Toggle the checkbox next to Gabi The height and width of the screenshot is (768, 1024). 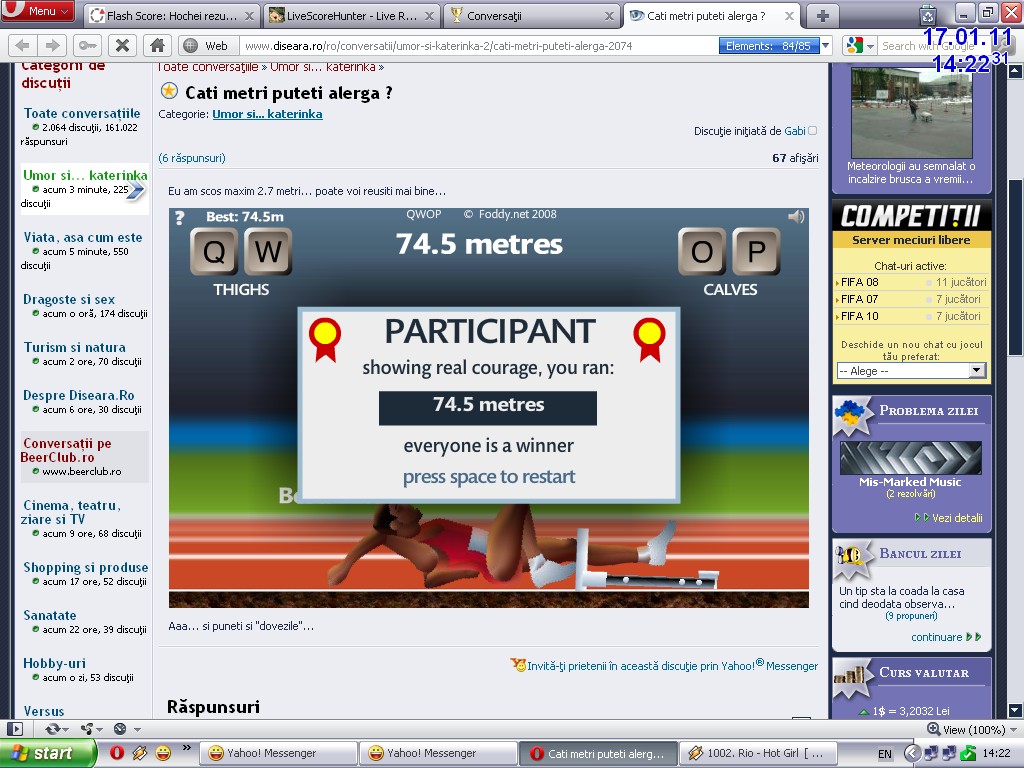[812, 131]
